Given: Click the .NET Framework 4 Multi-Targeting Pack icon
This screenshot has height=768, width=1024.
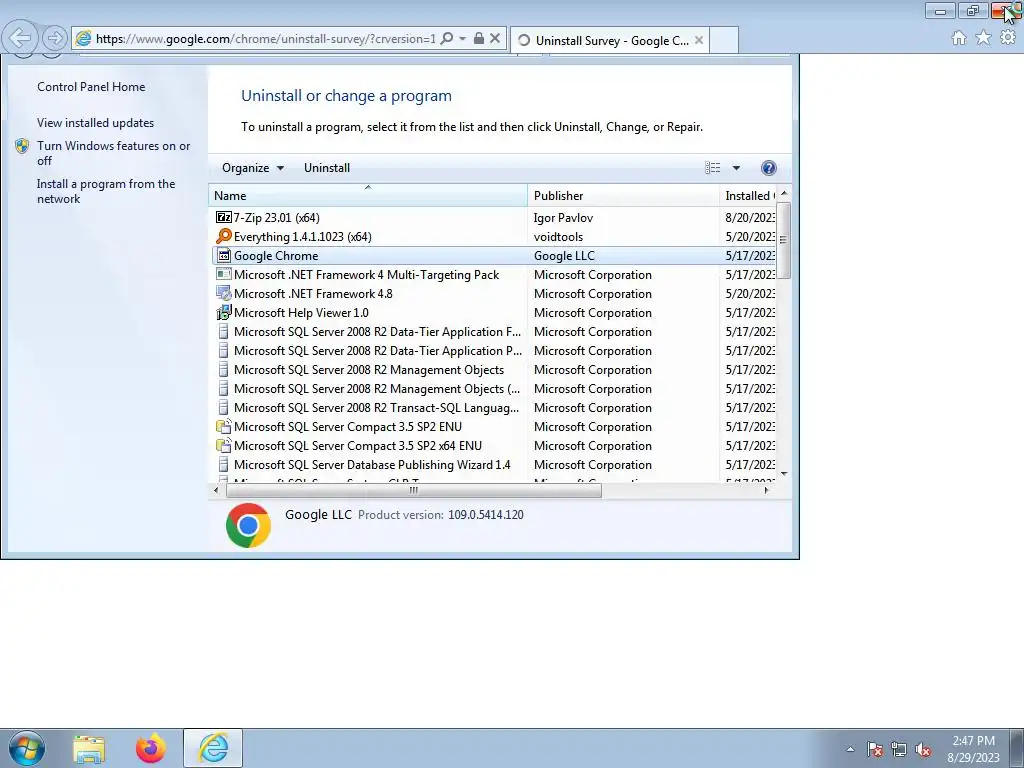Looking at the screenshot, I should click(223, 274).
